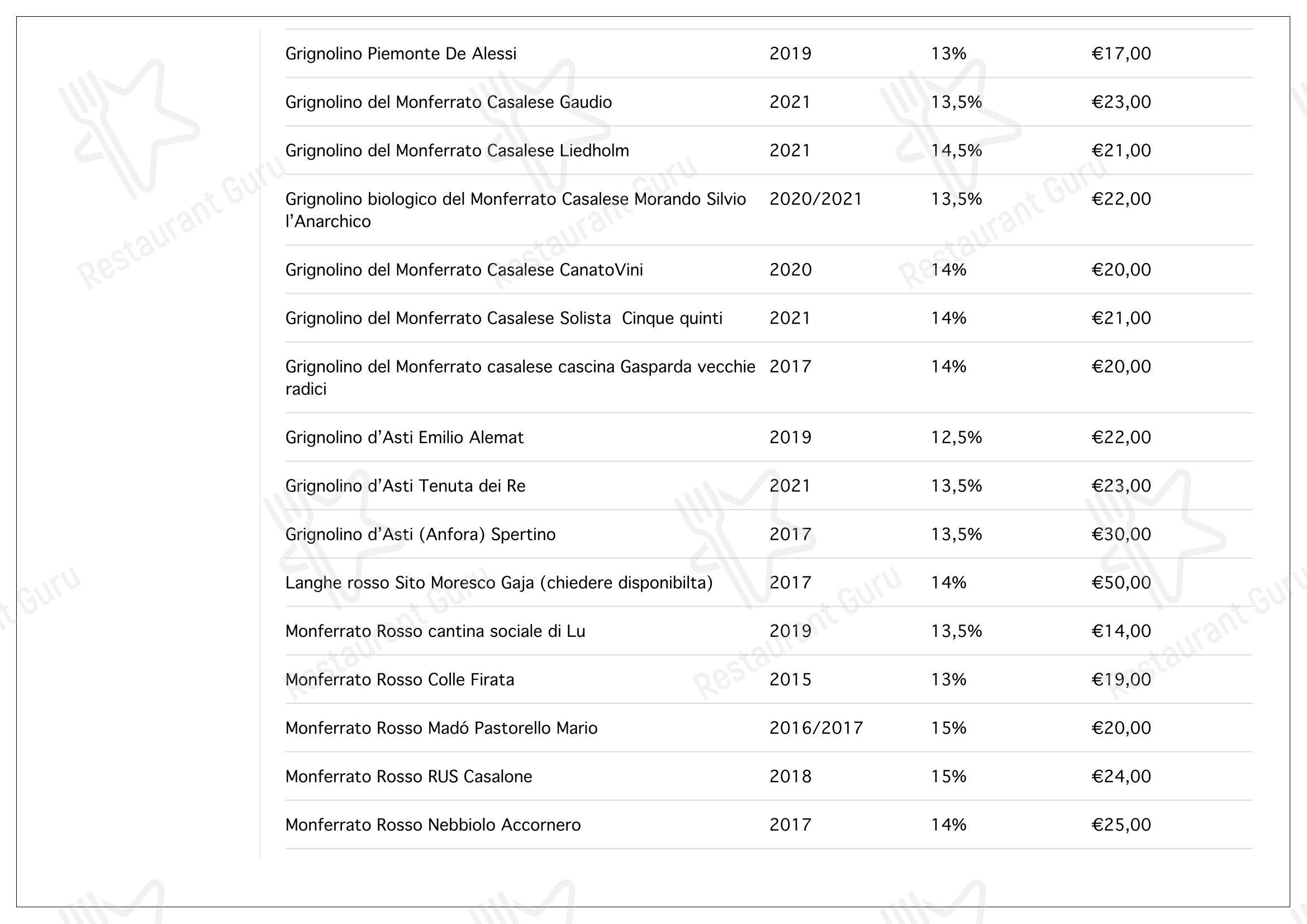The width and height of the screenshot is (1307, 924).
Task: Click the €25,00 price for Nebbiolo Accornero
Action: [1121, 825]
